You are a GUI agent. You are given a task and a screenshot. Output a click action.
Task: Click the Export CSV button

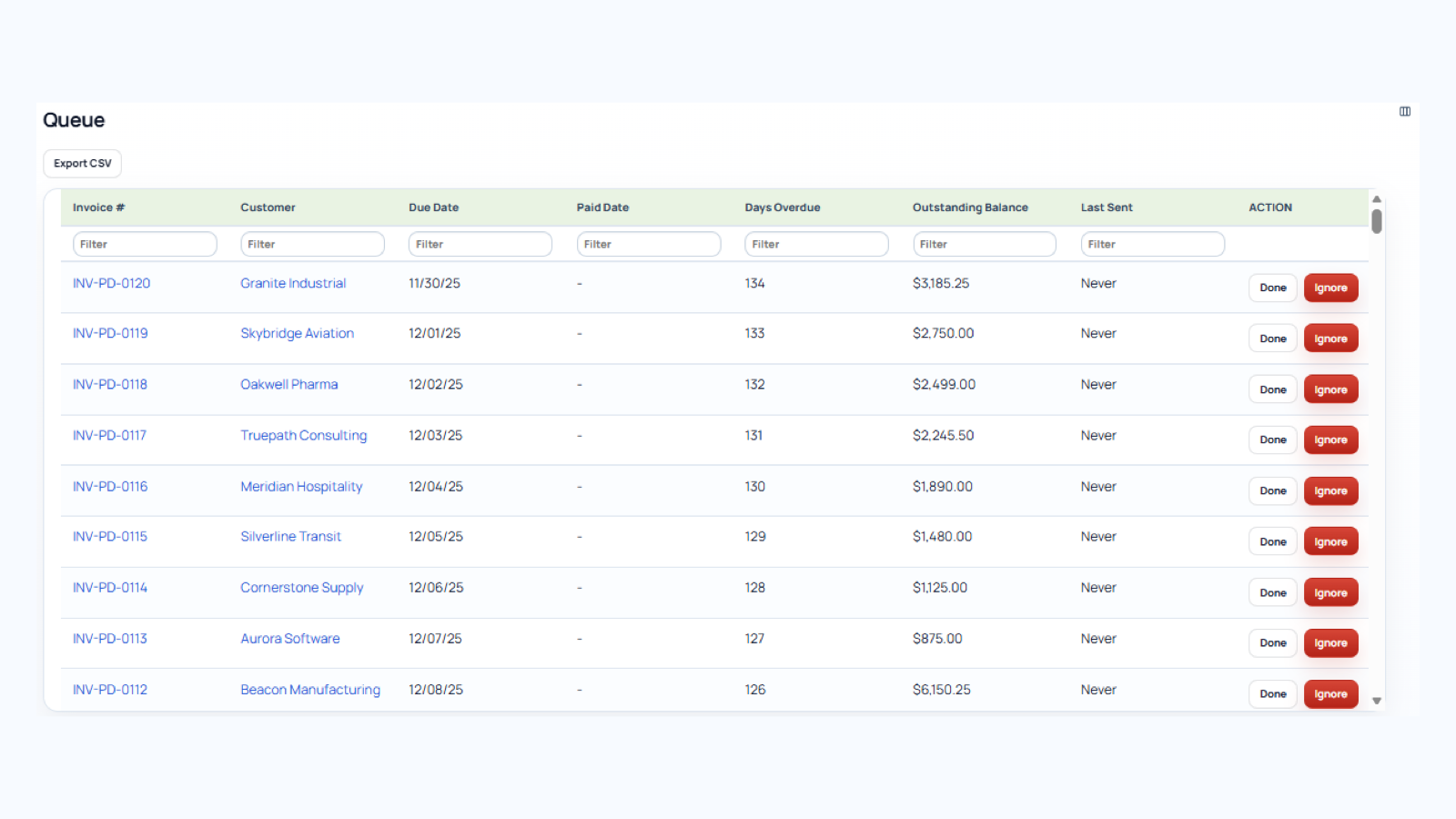pos(82,164)
